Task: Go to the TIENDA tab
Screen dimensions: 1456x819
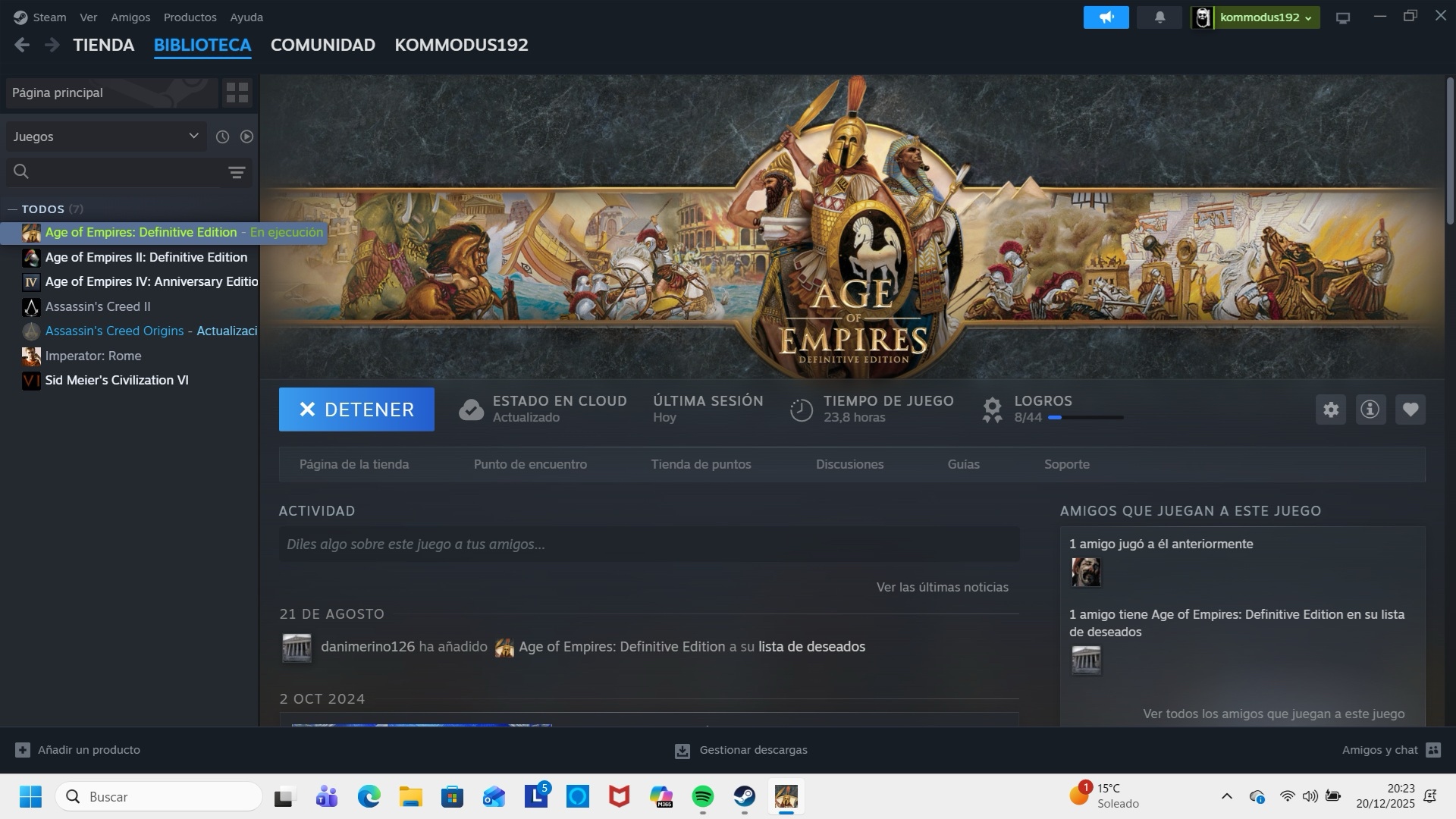Action: coord(103,45)
